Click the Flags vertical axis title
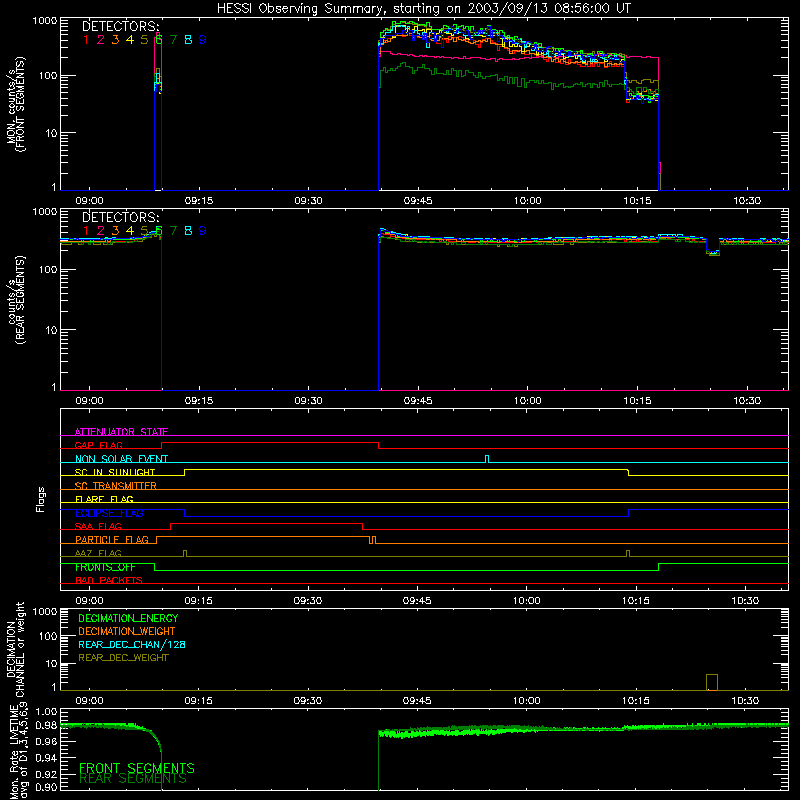The image size is (800, 800). [x=41, y=499]
